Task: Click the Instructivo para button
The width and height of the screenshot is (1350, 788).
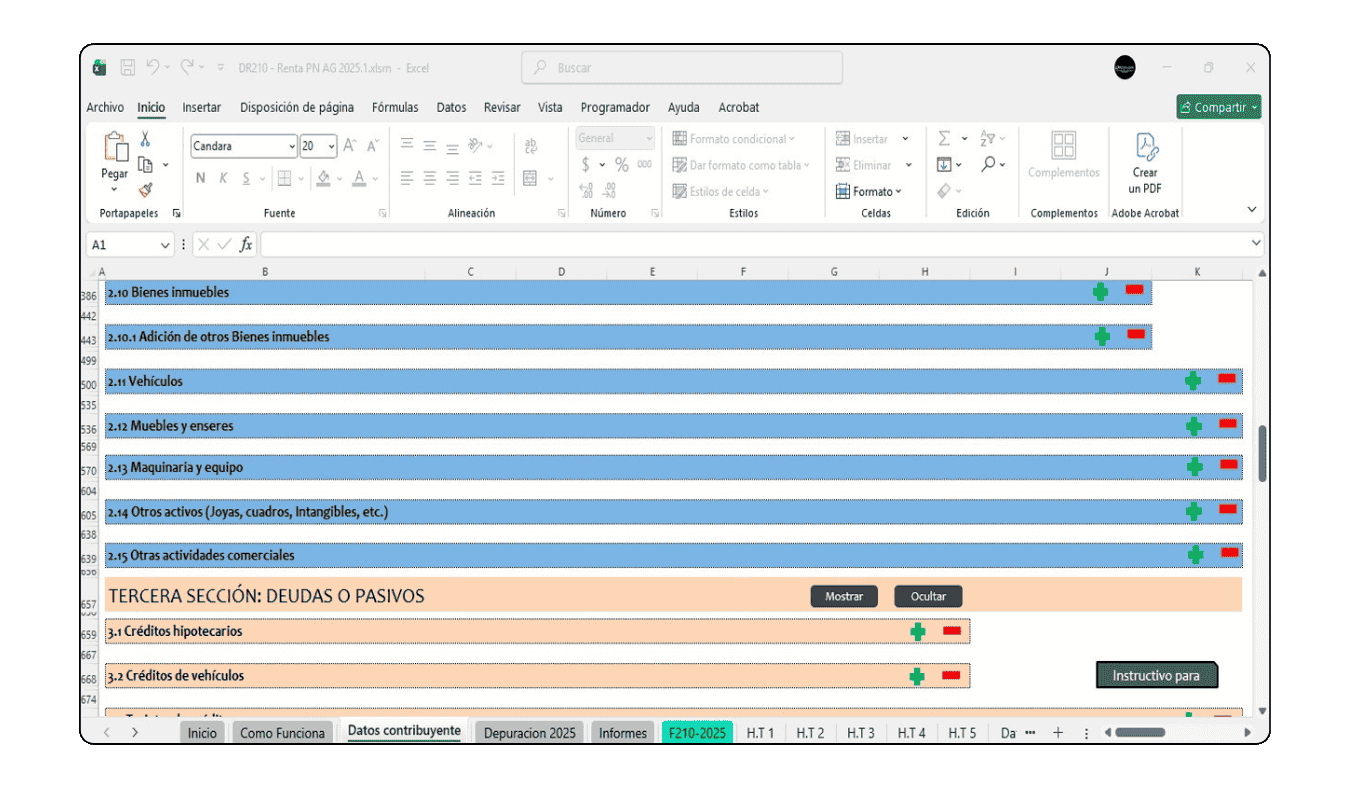Action: (x=1156, y=676)
